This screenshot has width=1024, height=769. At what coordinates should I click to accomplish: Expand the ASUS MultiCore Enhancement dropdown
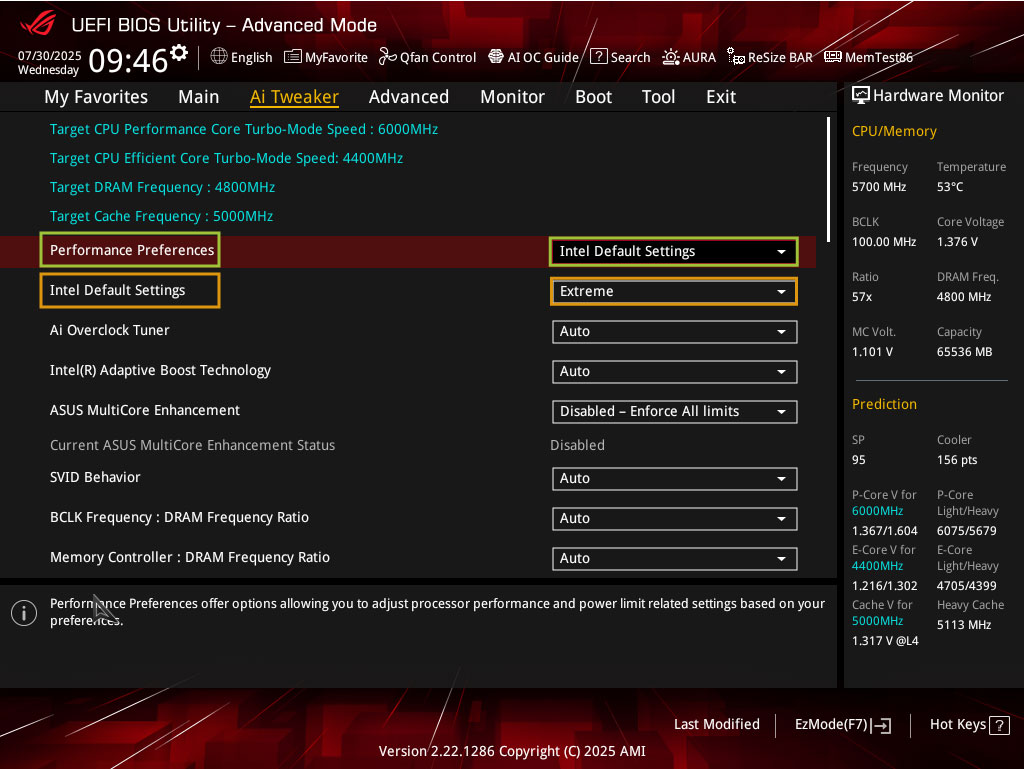click(674, 411)
